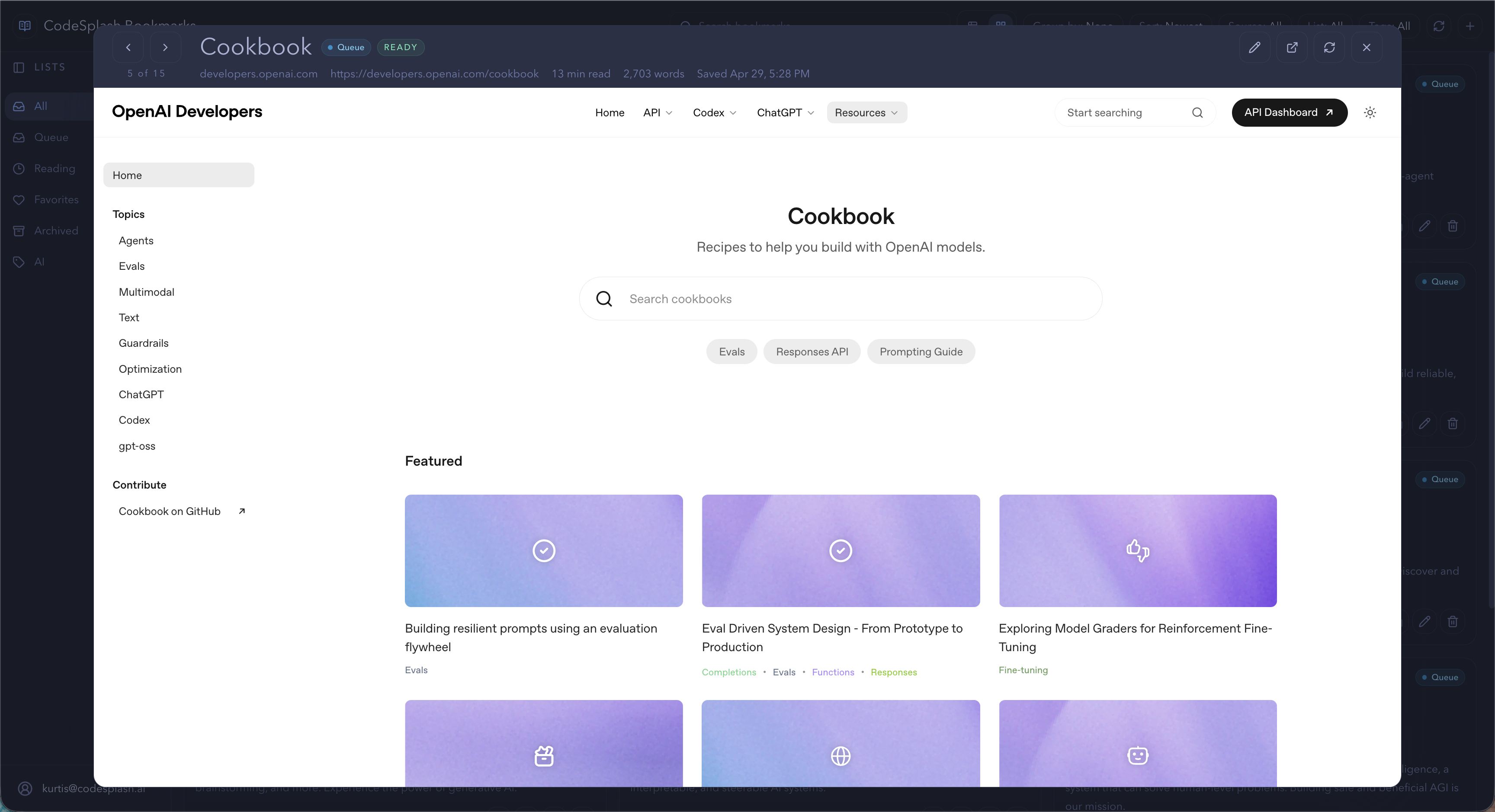Open the Evals topic in sidebar
Screen dimensions: 1495x812
(132, 266)
